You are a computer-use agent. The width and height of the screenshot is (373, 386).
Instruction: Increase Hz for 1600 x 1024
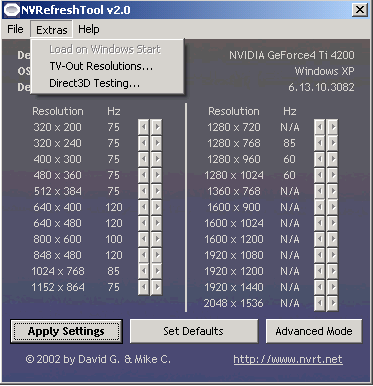pyautogui.click(x=332, y=223)
